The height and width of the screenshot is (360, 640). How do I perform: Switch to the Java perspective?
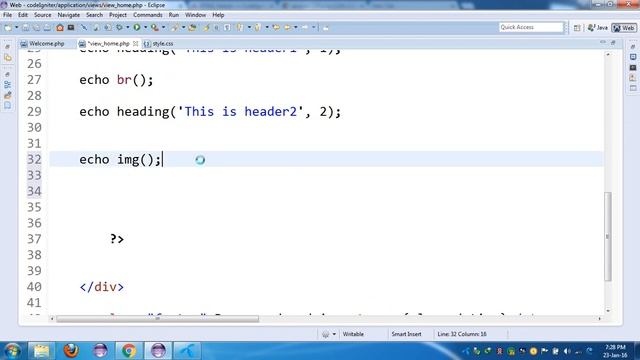(x=598, y=28)
